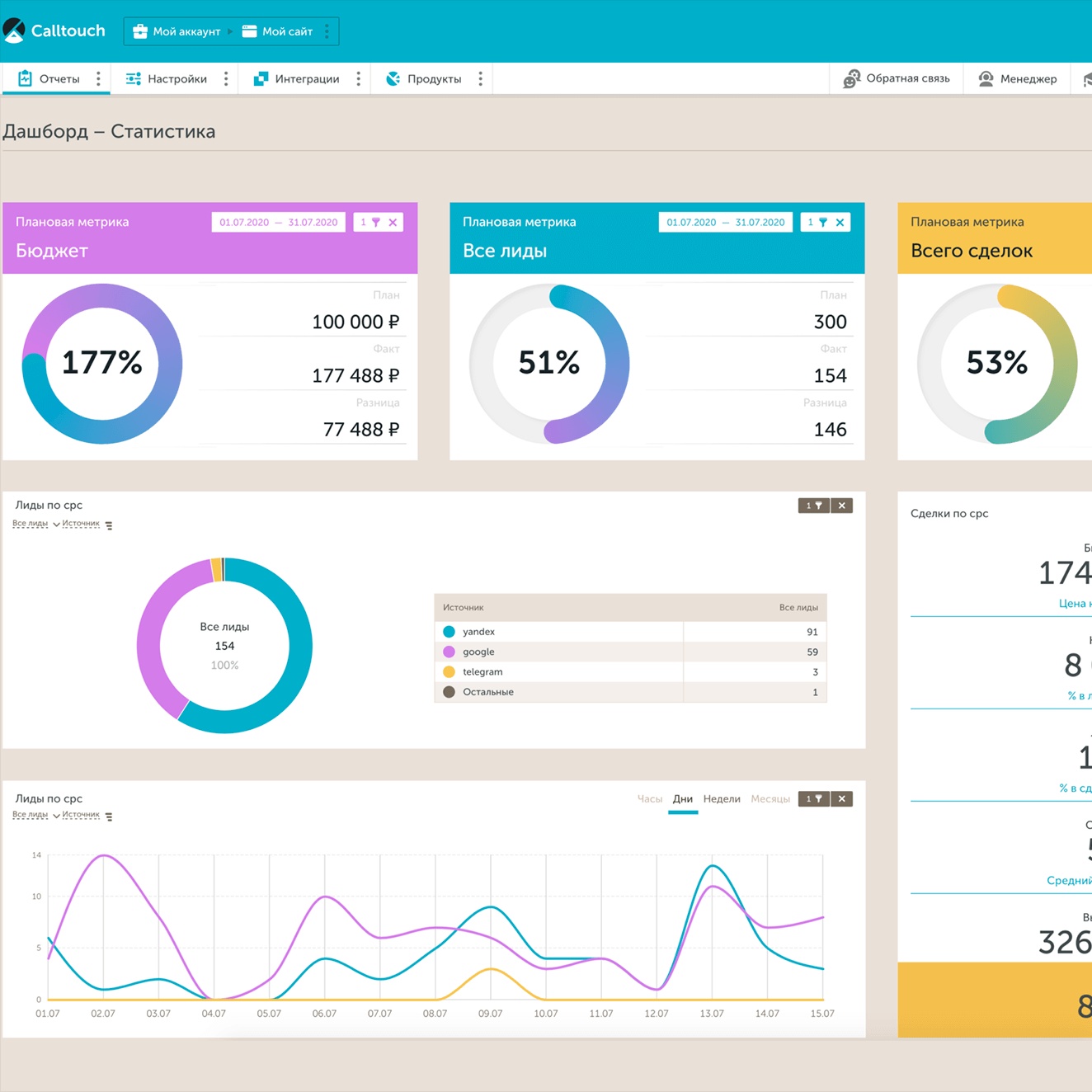Close the line chart Лиды по срс panel
The image size is (1092, 1092).
click(841, 798)
